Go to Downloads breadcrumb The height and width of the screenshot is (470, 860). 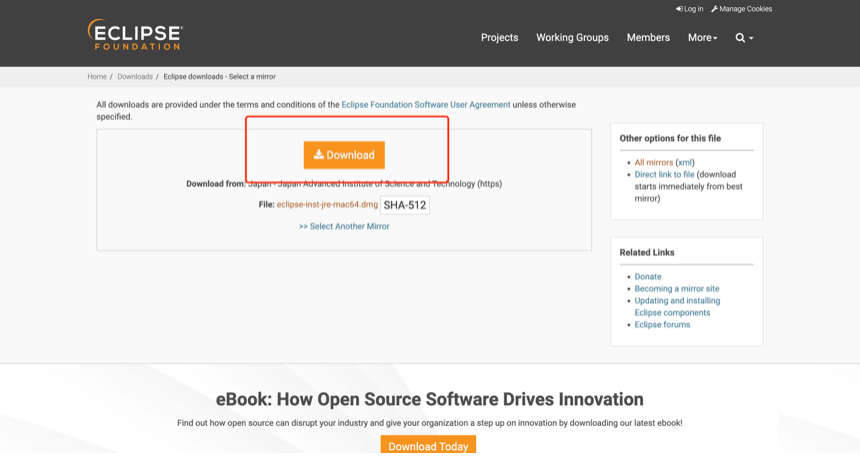(135, 77)
